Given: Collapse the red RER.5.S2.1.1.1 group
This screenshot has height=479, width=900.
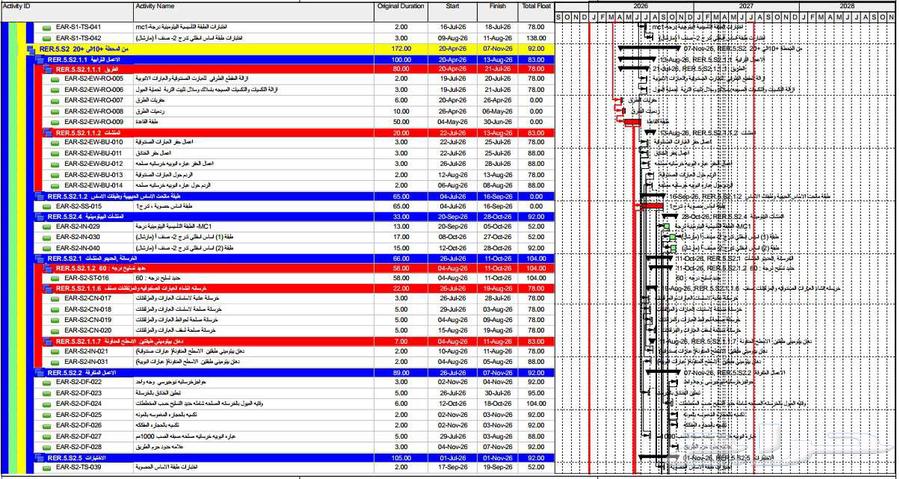Looking at the screenshot, I should (x=48, y=69).
